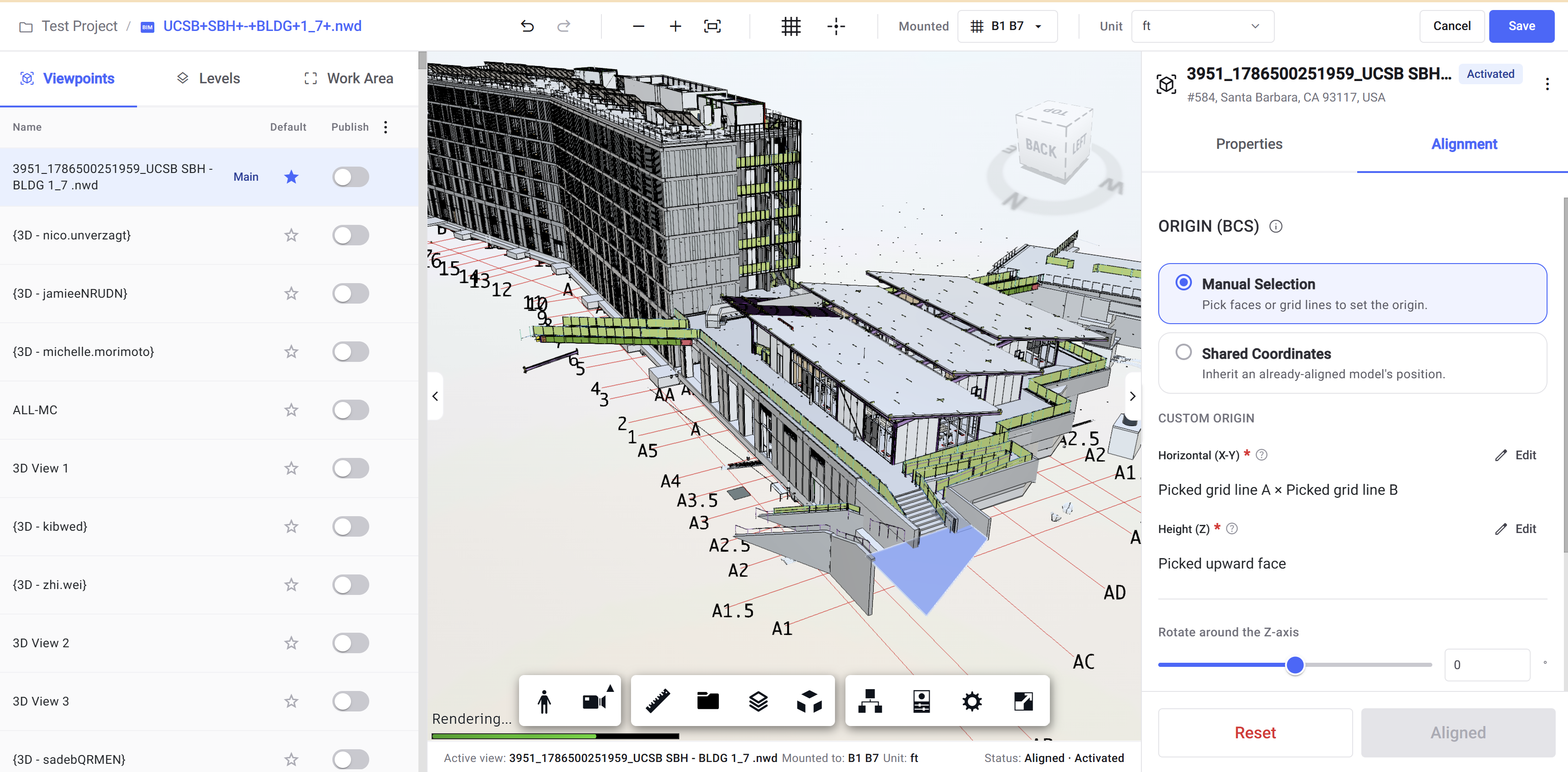Select the Manual Selection radio option
The height and width of the screenshot is (772, 1568).
pyautogui.click(x=1183, y=282)
